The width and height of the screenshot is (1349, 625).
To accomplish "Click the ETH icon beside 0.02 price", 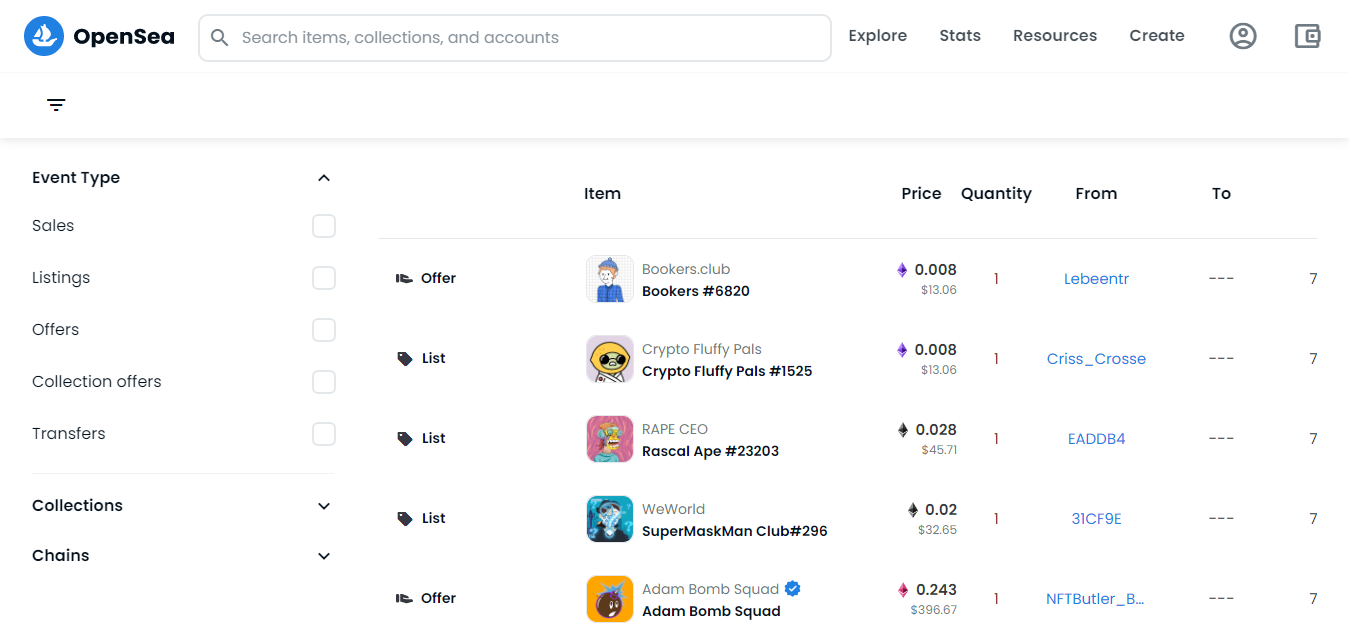I will [912, 510].
